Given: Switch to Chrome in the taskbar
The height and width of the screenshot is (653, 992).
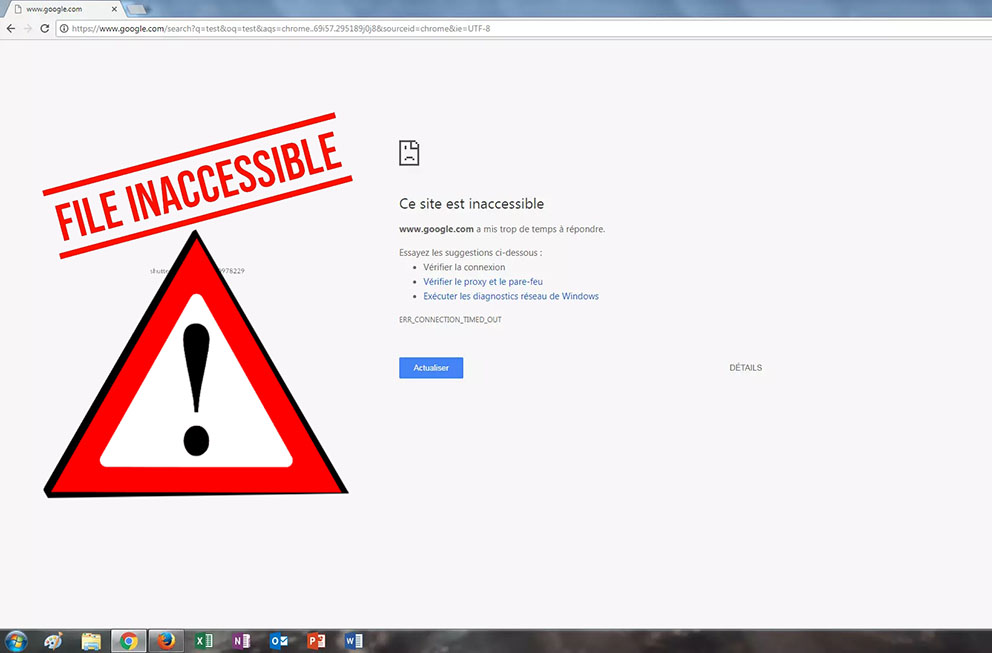Looking at the screenshot, I should 128,641.
